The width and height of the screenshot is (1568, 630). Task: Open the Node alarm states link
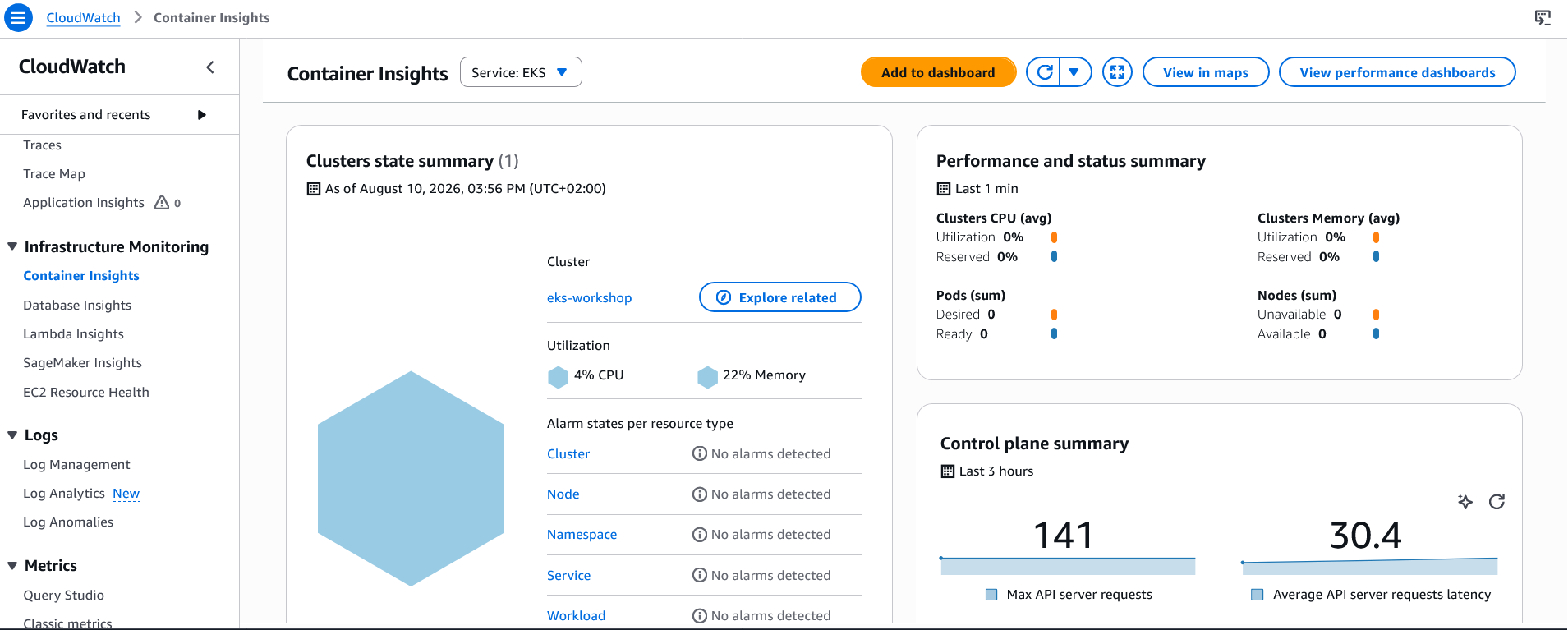tap(563, 494)
